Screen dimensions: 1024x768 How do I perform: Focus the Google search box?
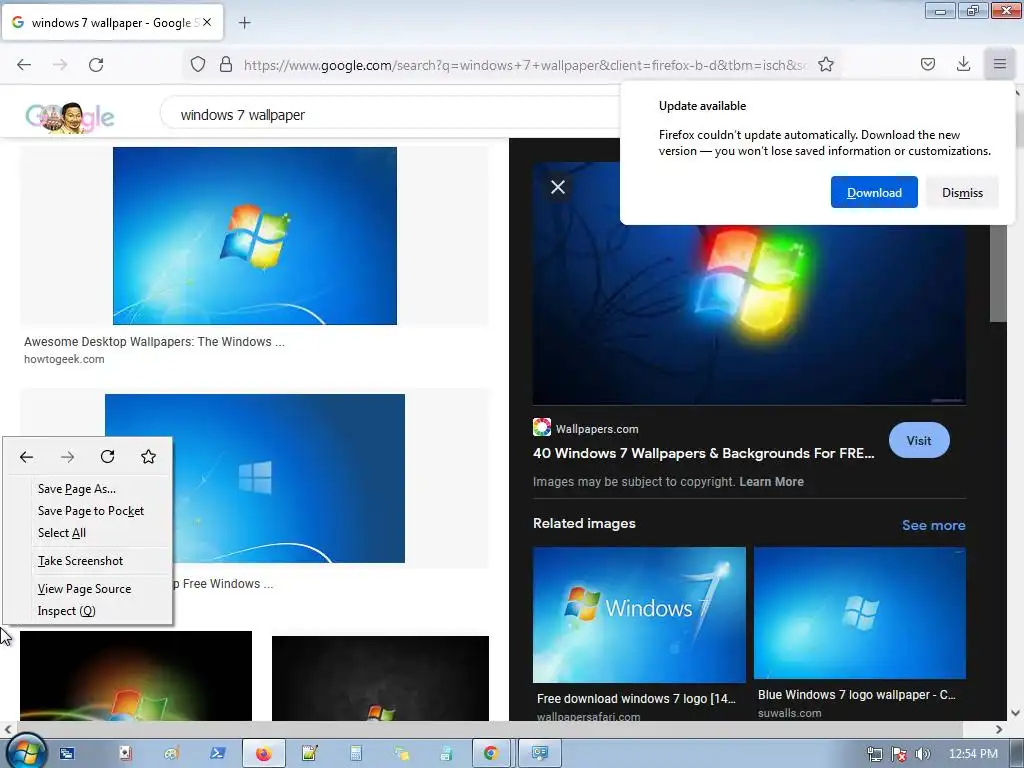(392, 115)
